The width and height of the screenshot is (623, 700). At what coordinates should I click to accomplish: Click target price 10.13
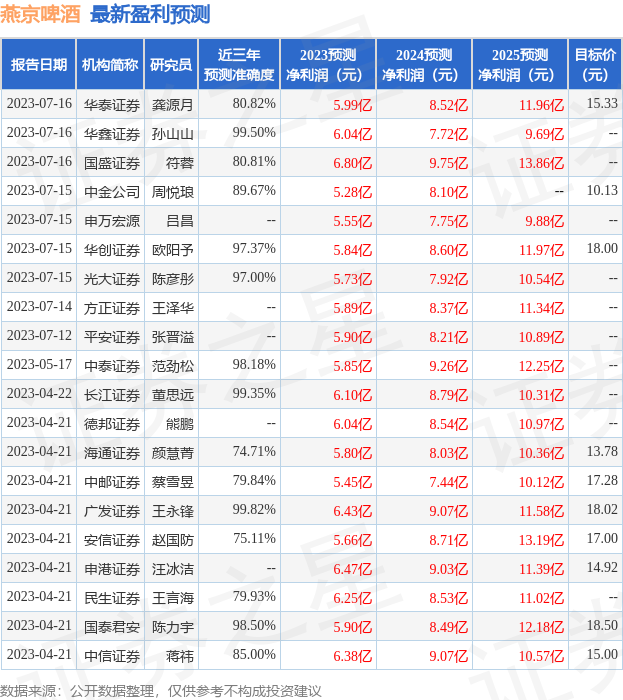click(x=602, y=191)
